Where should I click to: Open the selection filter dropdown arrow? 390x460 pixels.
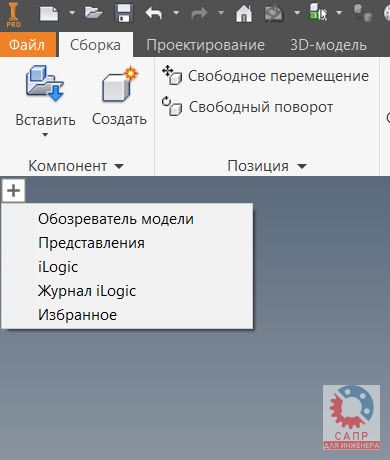click(x=339, y=13)
